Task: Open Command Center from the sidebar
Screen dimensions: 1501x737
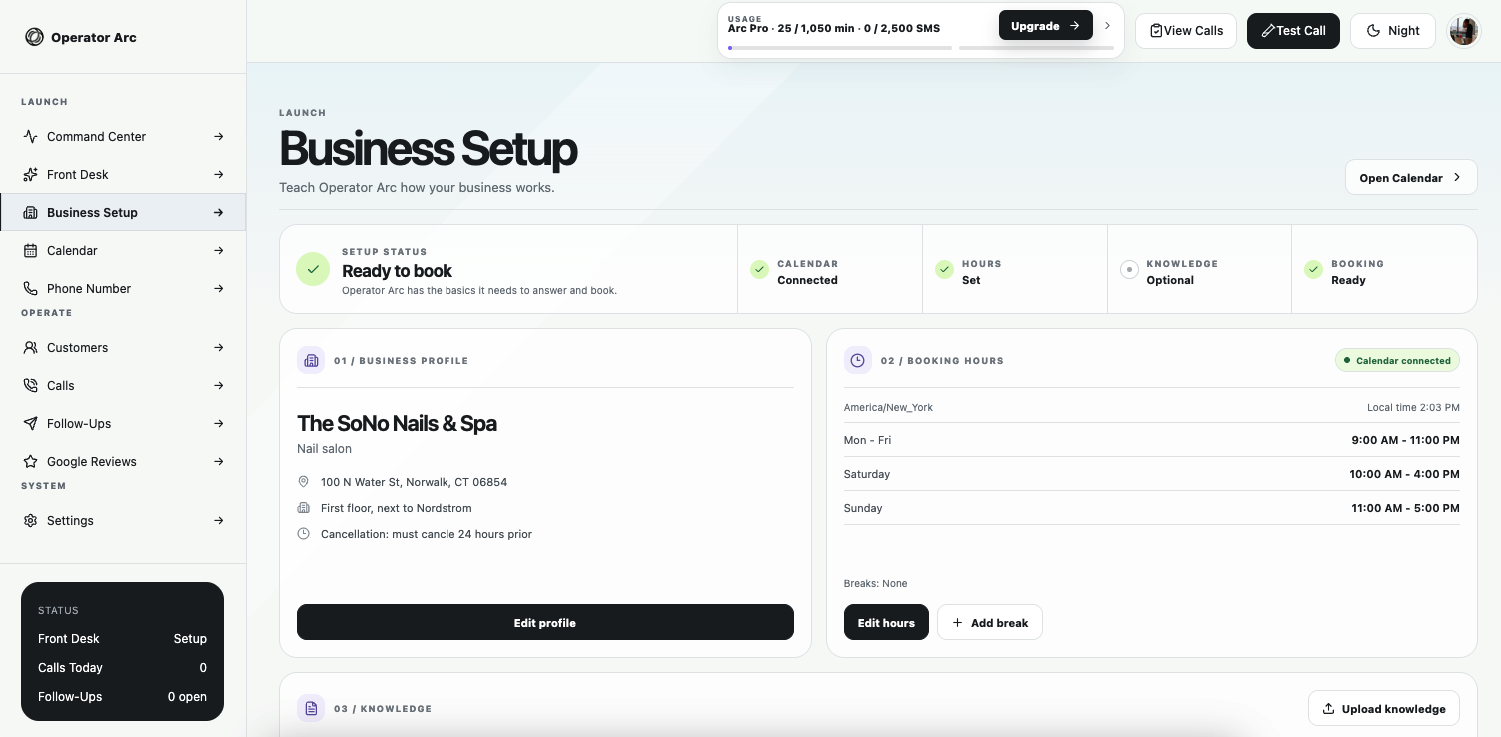Action: [x=123, y=136]
